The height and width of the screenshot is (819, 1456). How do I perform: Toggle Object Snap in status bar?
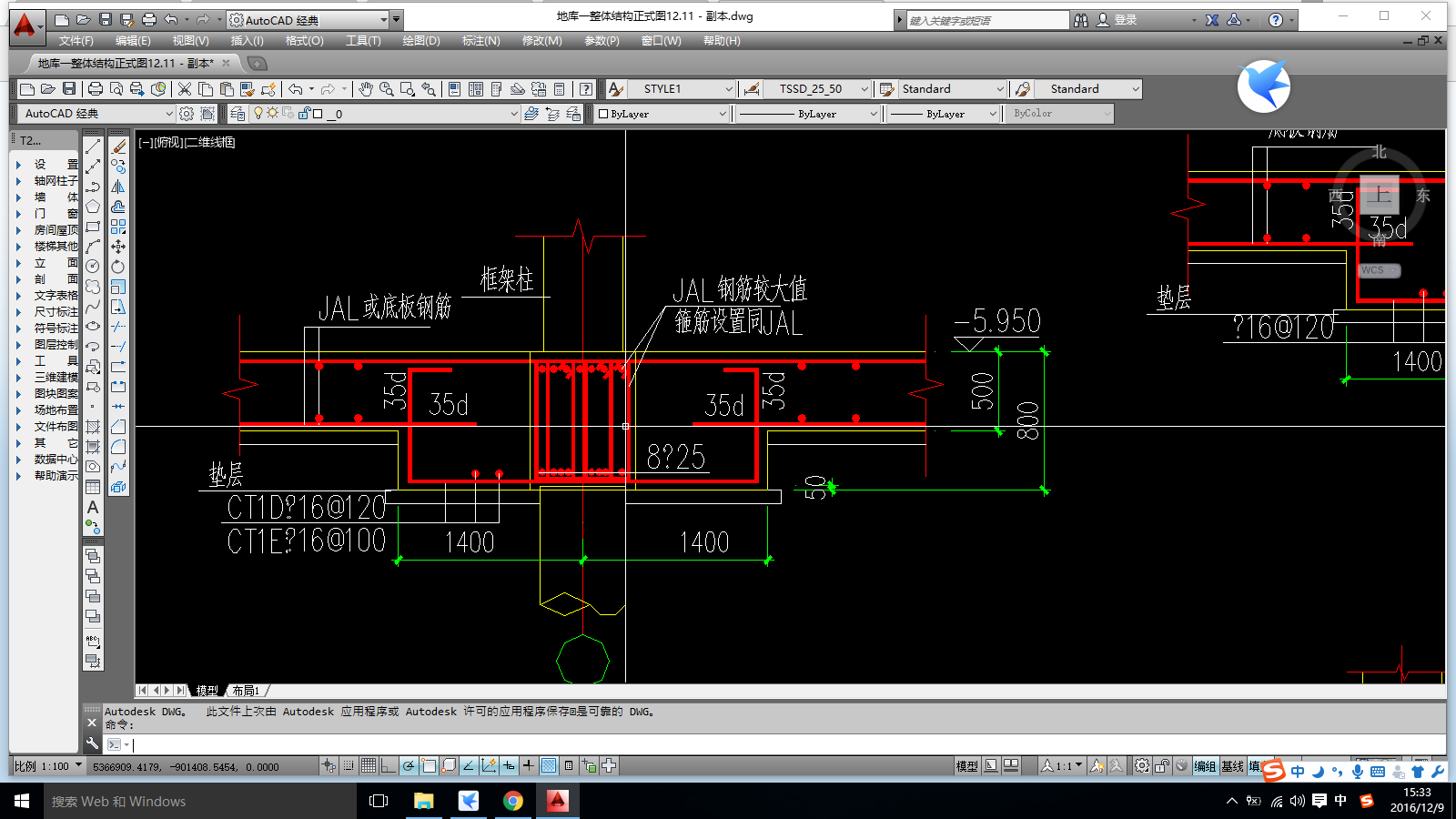(429, 766)
